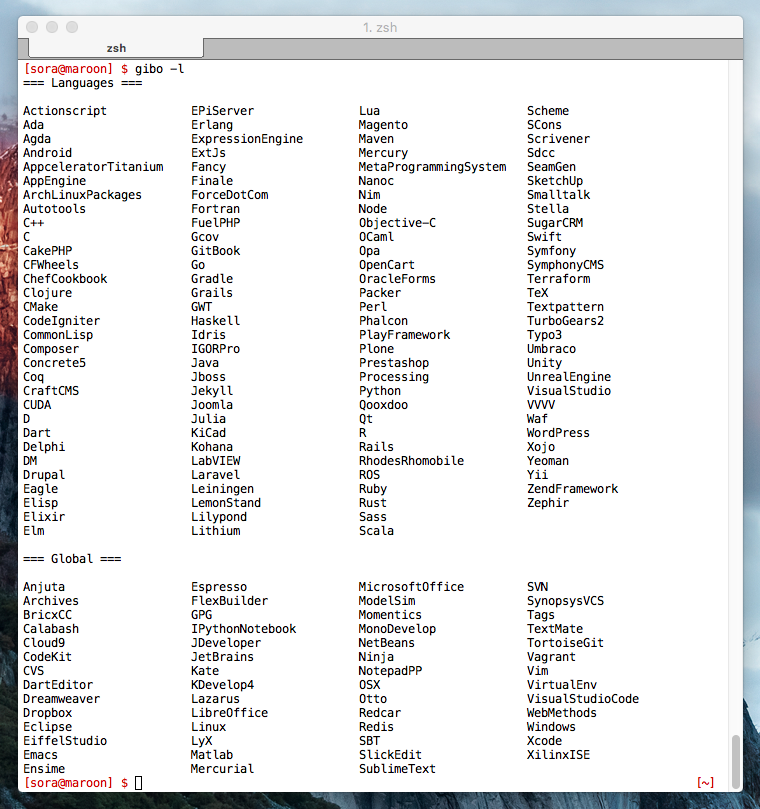The width and height of the screenshot is (760, 809).
Task: Click the "EiffelStudio" entry
Action: point(65,740)
